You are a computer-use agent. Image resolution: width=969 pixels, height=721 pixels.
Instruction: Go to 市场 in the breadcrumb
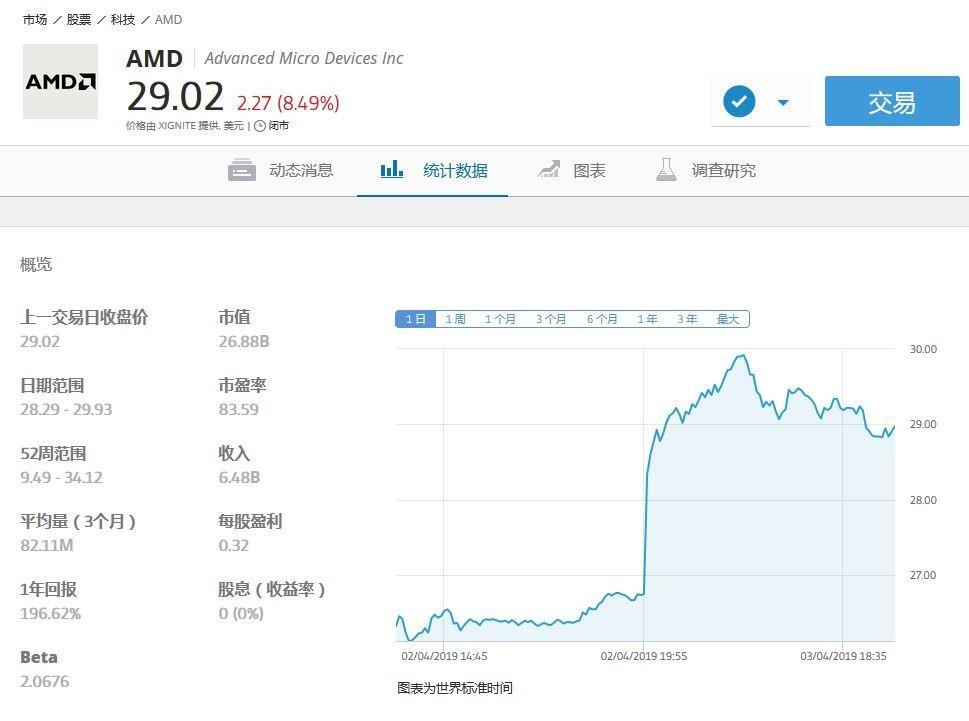point(35,19)
